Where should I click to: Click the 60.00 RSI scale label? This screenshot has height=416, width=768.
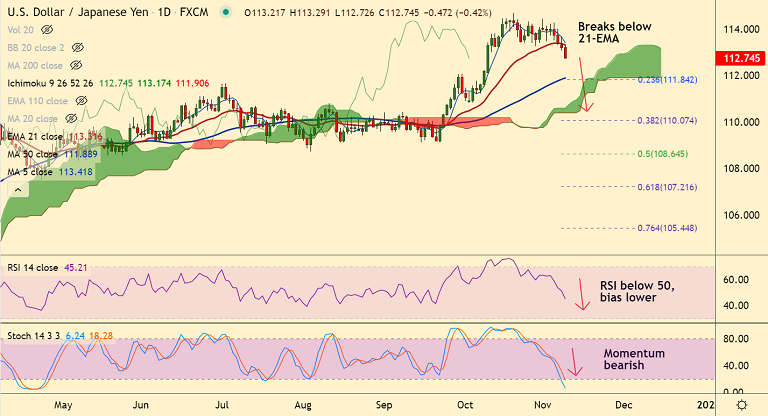[x=736, y=280]
